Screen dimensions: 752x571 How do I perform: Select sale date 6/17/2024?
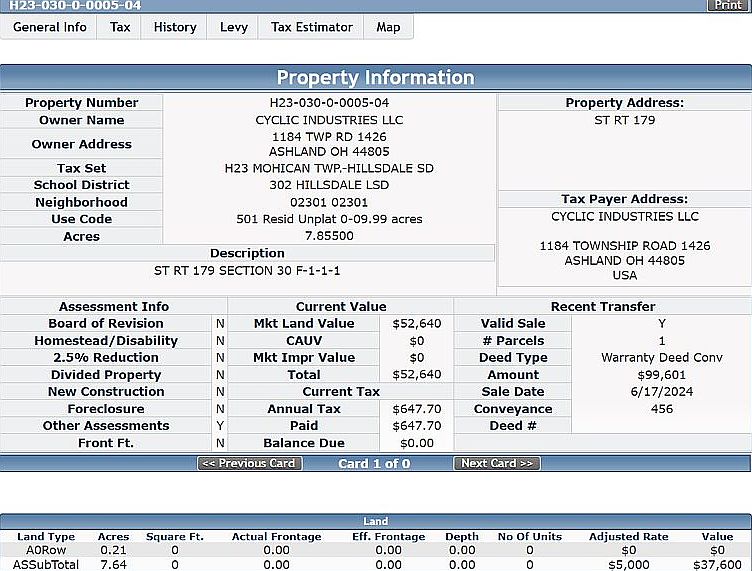pyautogui.click(x=661, y=392)
